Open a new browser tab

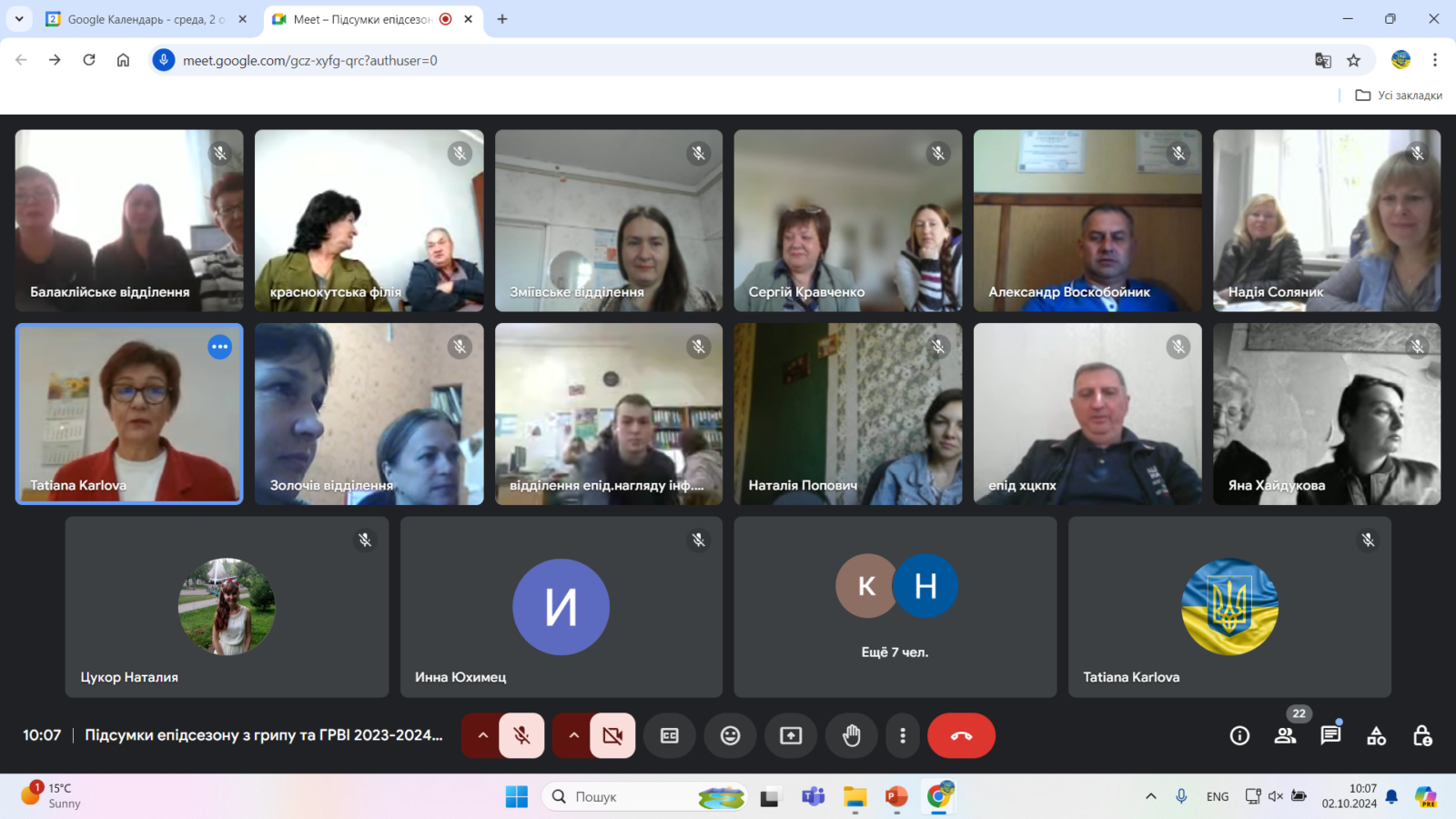pos(502,19)
